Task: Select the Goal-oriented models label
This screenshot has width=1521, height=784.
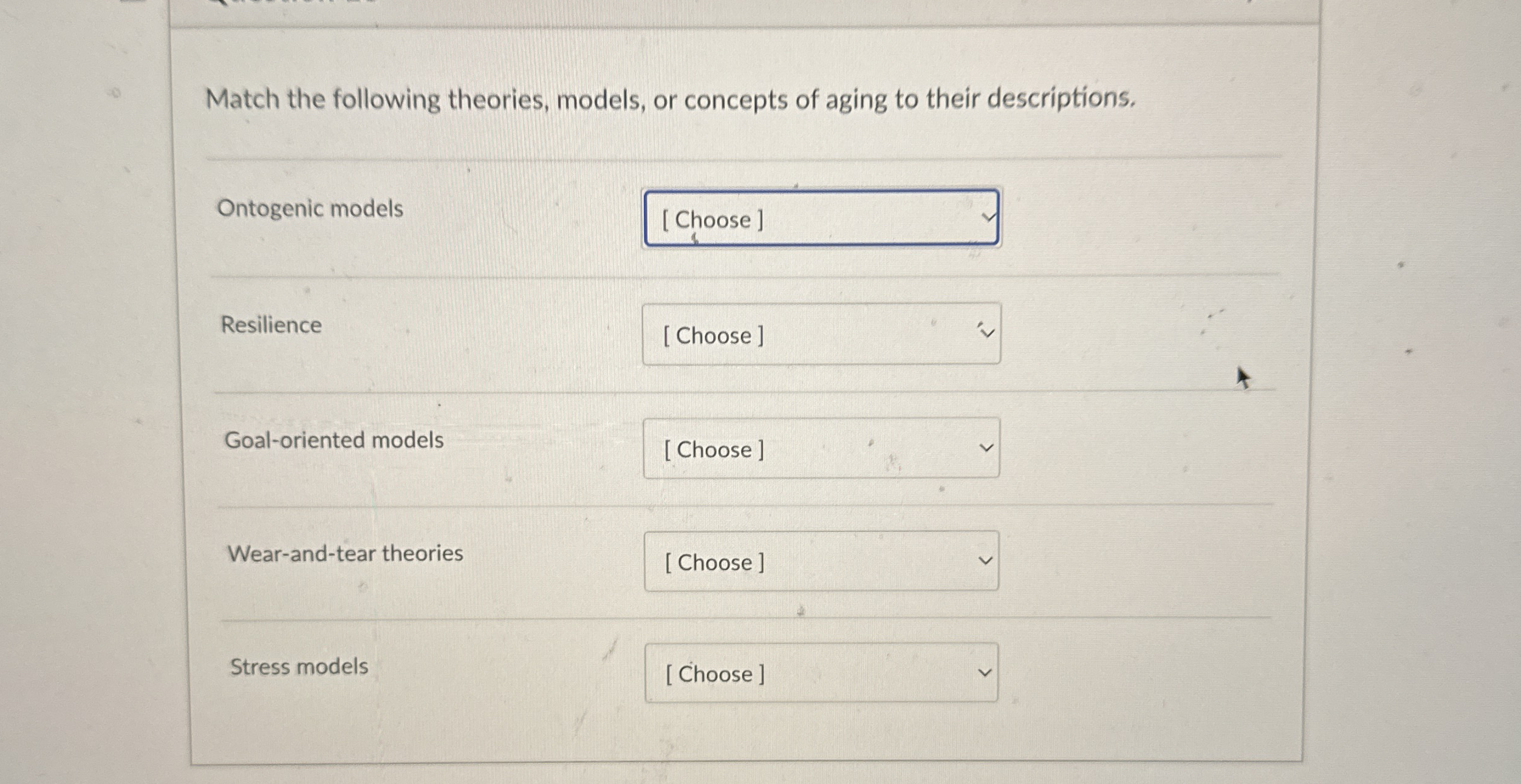Action: pos(333,440)
